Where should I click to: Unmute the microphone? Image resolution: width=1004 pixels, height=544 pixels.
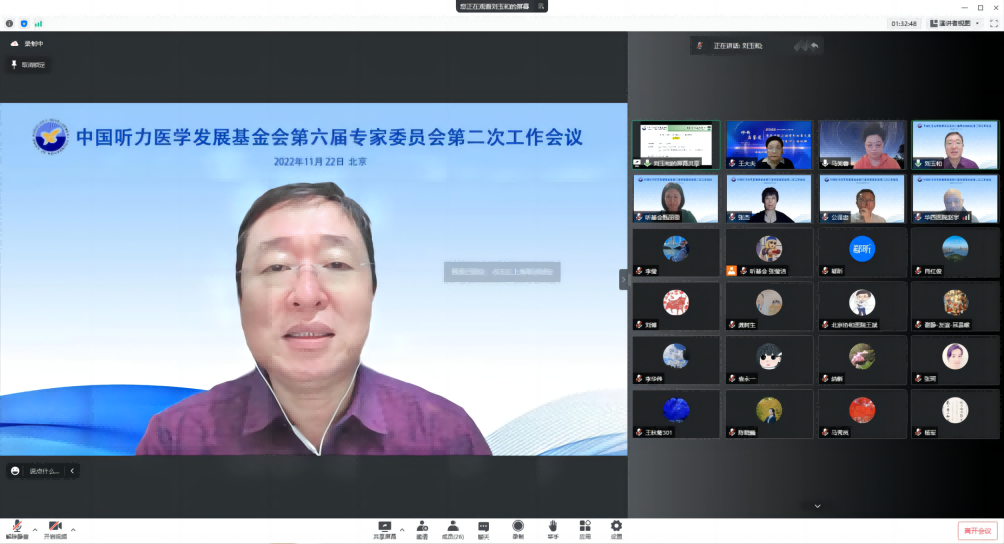tap(17, 527)
